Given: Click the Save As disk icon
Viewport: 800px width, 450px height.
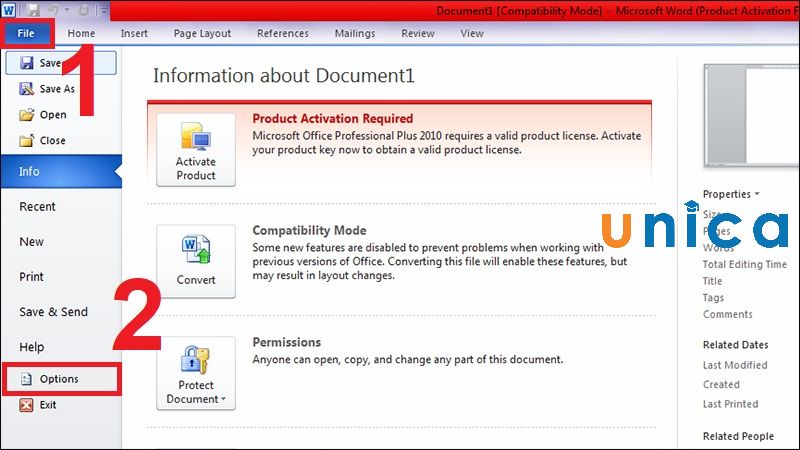Looking at the screenshot, I should 27,89.
